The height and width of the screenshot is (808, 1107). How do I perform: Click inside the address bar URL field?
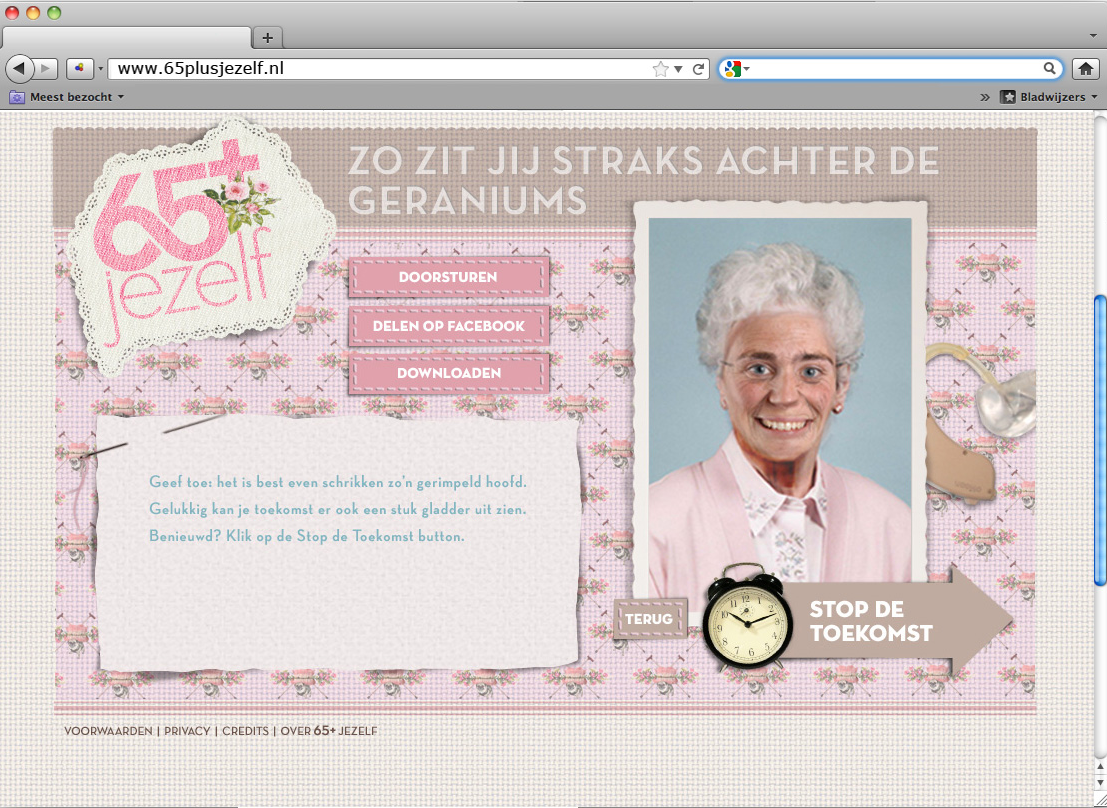click(380, 69)
